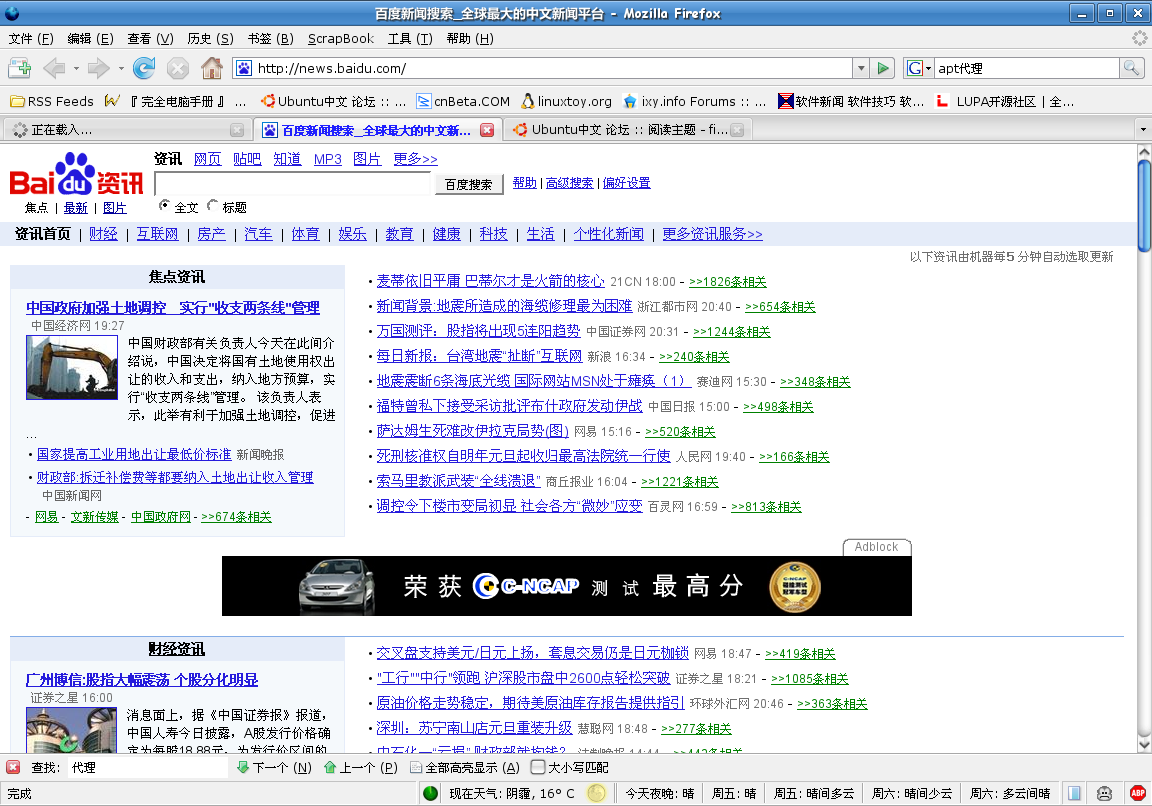Close the Baidu news tab

[487, 130]
